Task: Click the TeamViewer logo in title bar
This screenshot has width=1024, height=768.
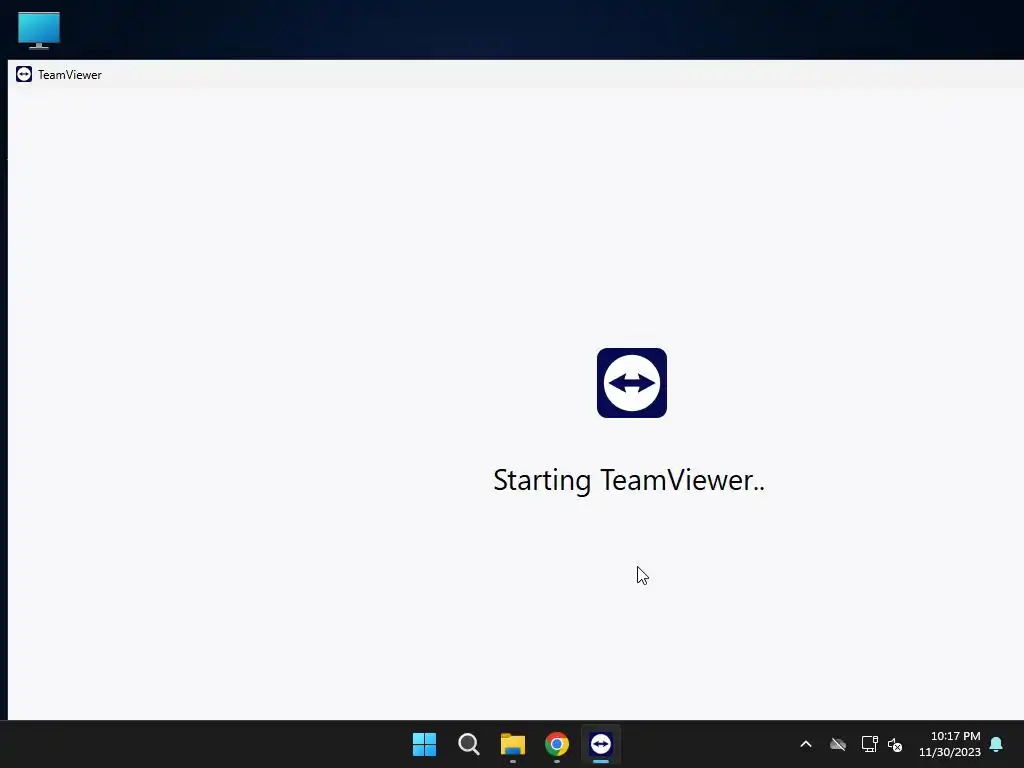Action: click(x=24, y=74)
